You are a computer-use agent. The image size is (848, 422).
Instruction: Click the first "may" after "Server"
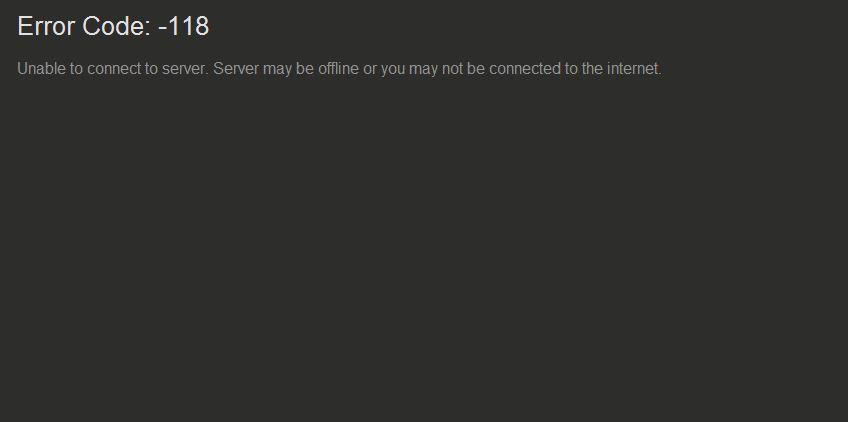click(x=277, y=69)
